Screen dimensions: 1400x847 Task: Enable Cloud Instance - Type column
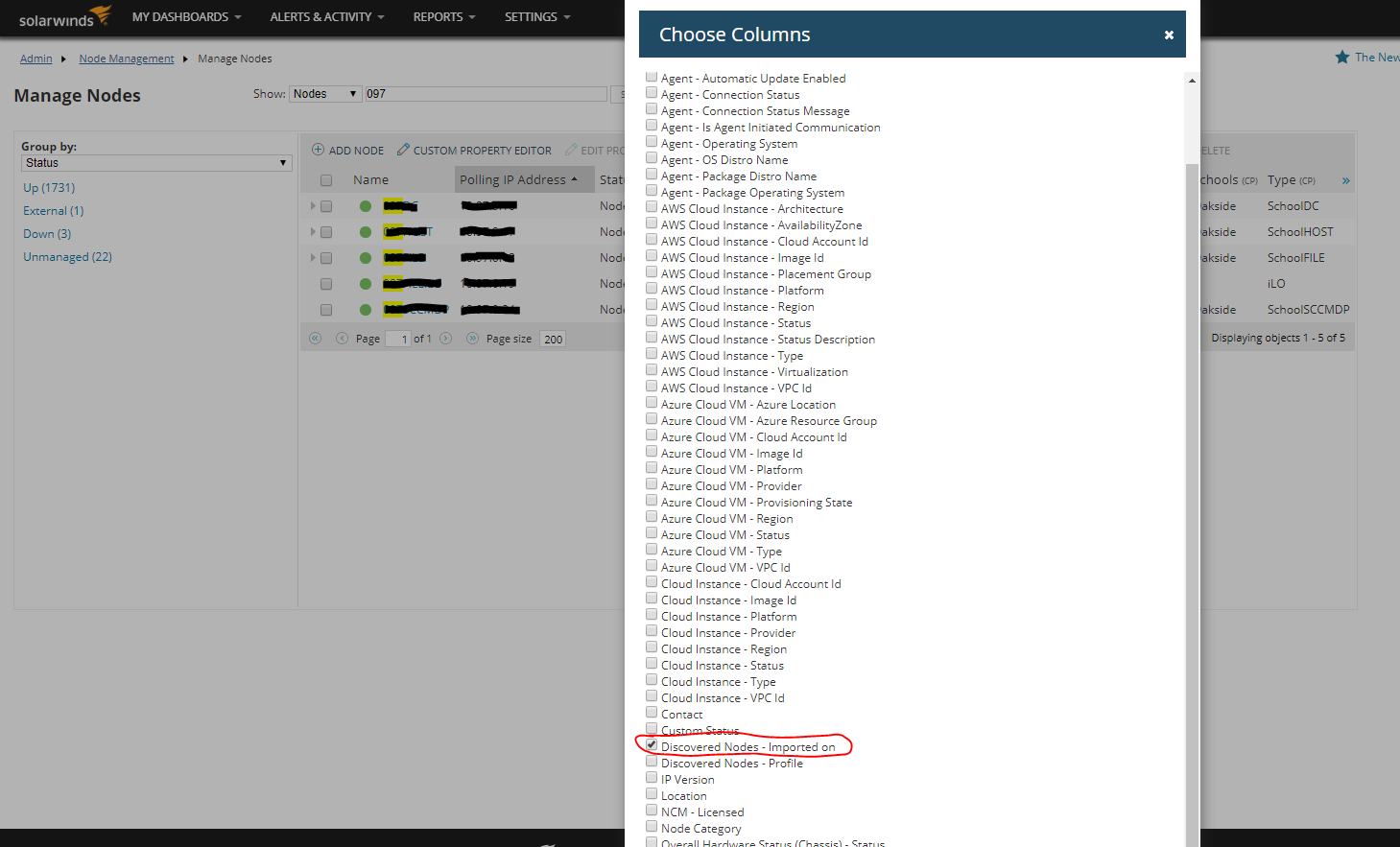(652, 680)
